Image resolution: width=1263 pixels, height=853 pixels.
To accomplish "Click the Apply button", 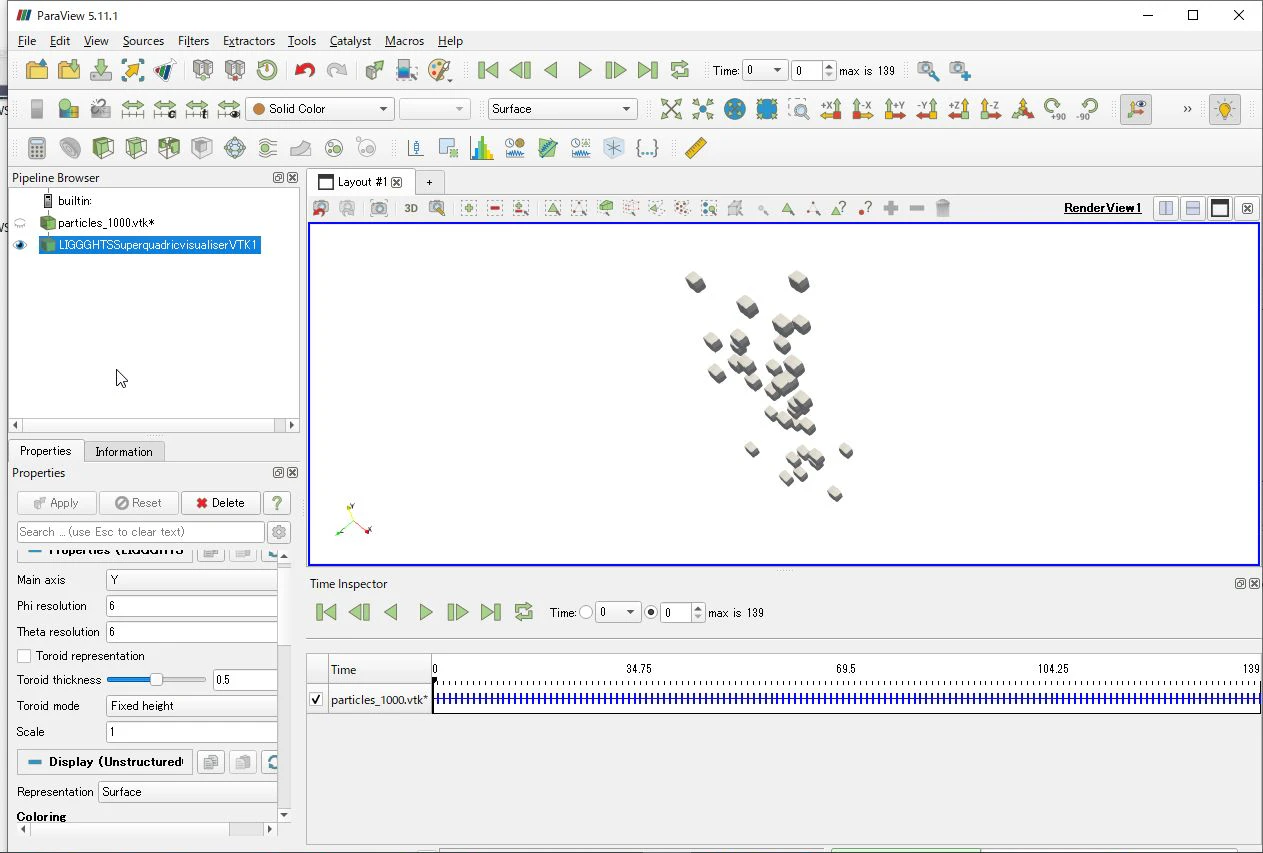I will (x=57, y=503).
